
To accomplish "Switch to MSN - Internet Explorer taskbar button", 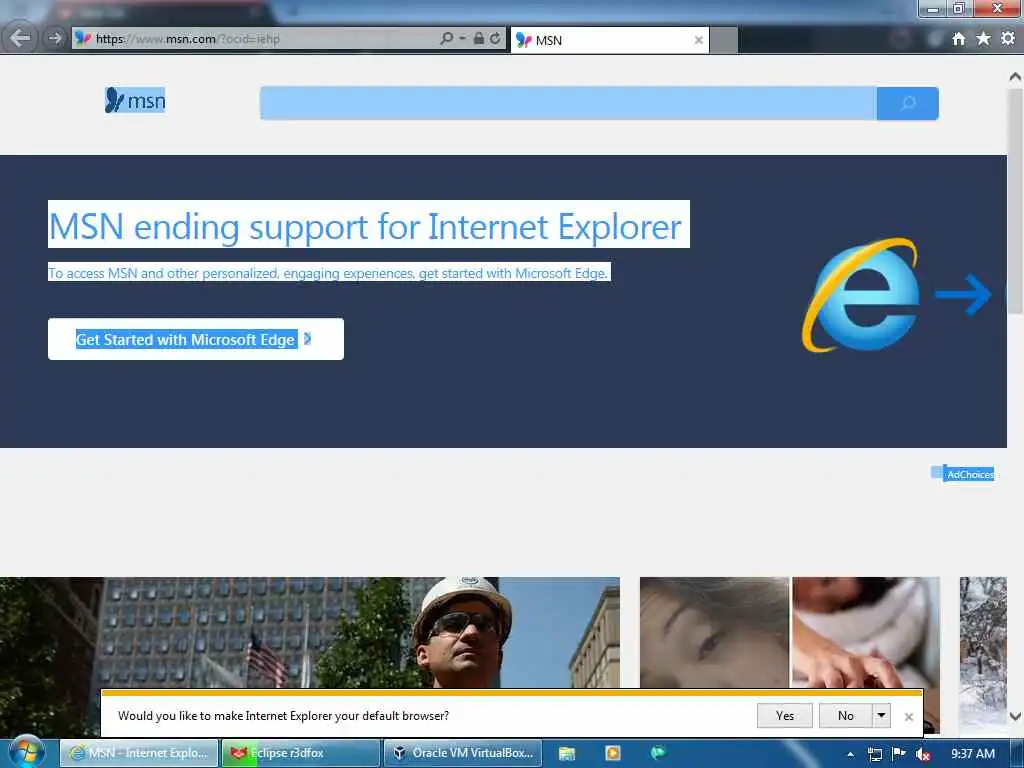I will tap(139, 753).
